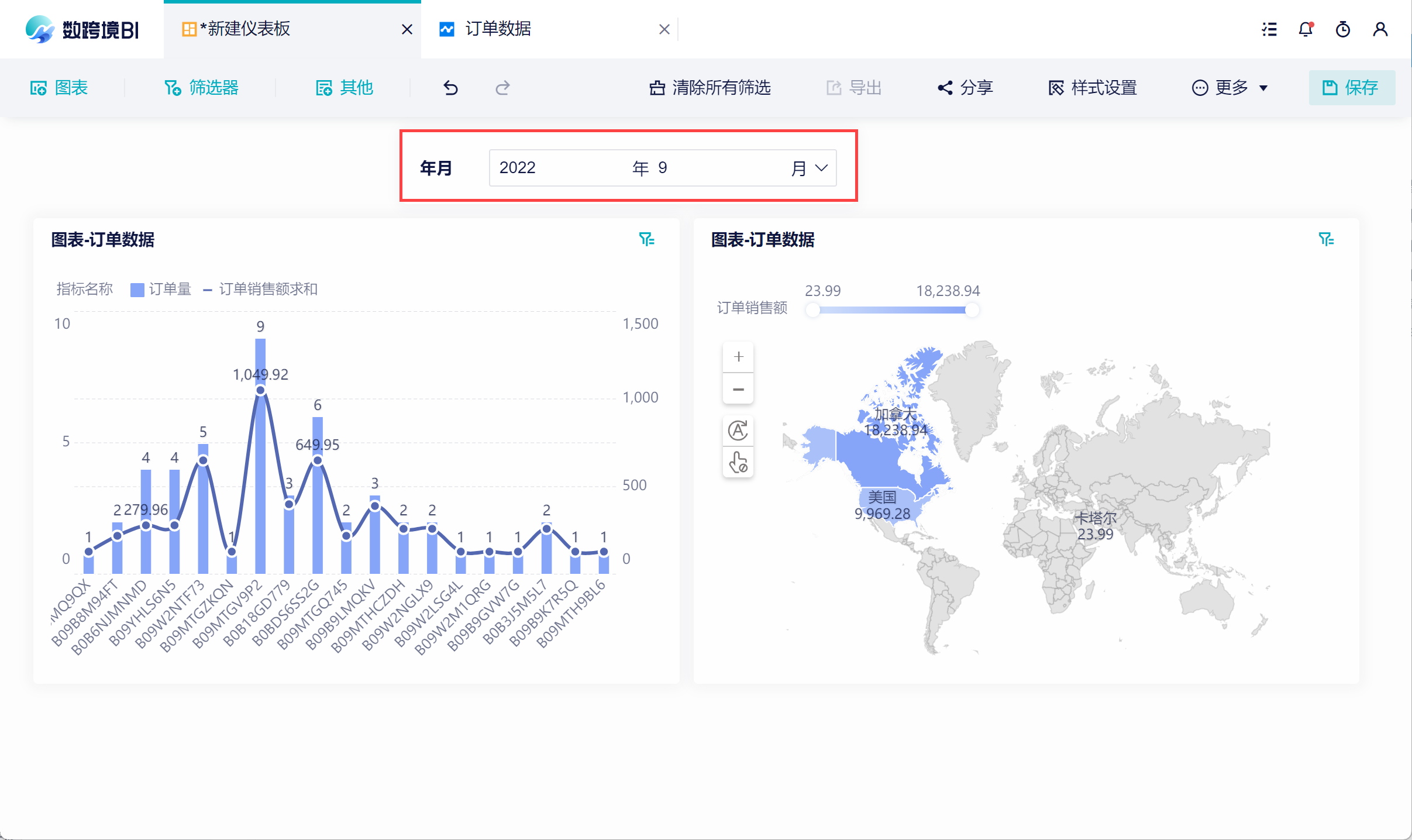
Task: Click right handle of 订单销售额 range slider
Action: point(972,310)
